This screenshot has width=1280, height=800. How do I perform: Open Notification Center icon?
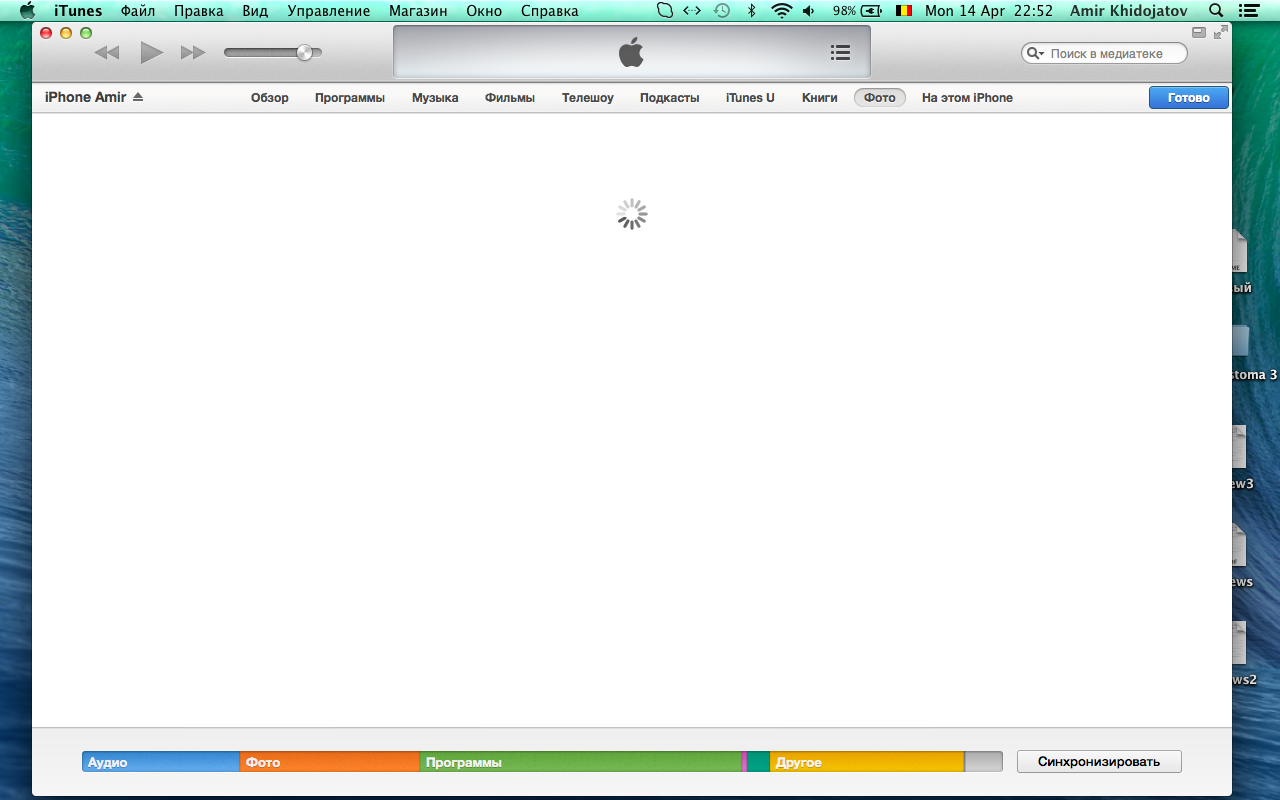[1249, 11]
